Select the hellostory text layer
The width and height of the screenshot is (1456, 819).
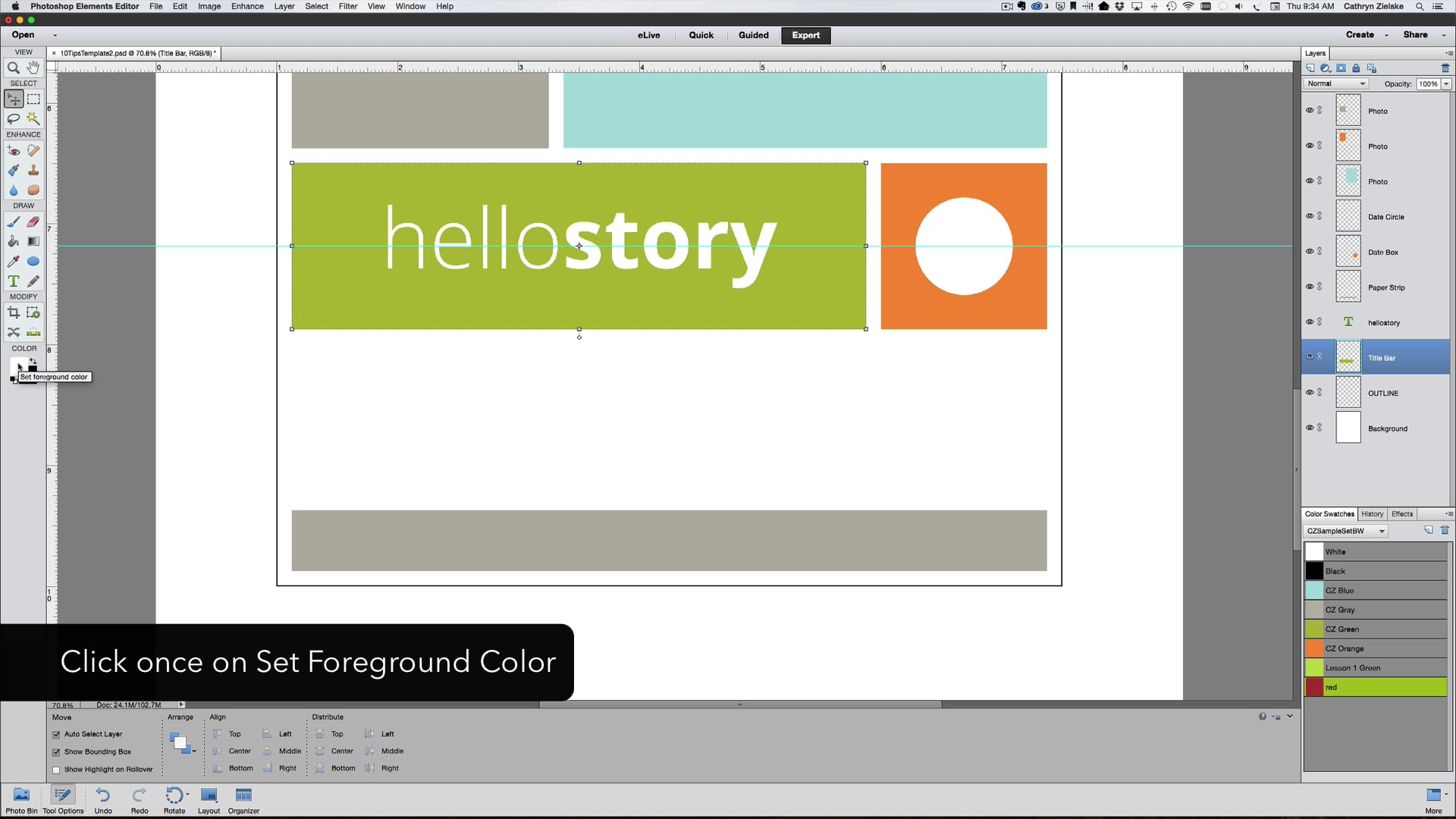coord(1383,322)
